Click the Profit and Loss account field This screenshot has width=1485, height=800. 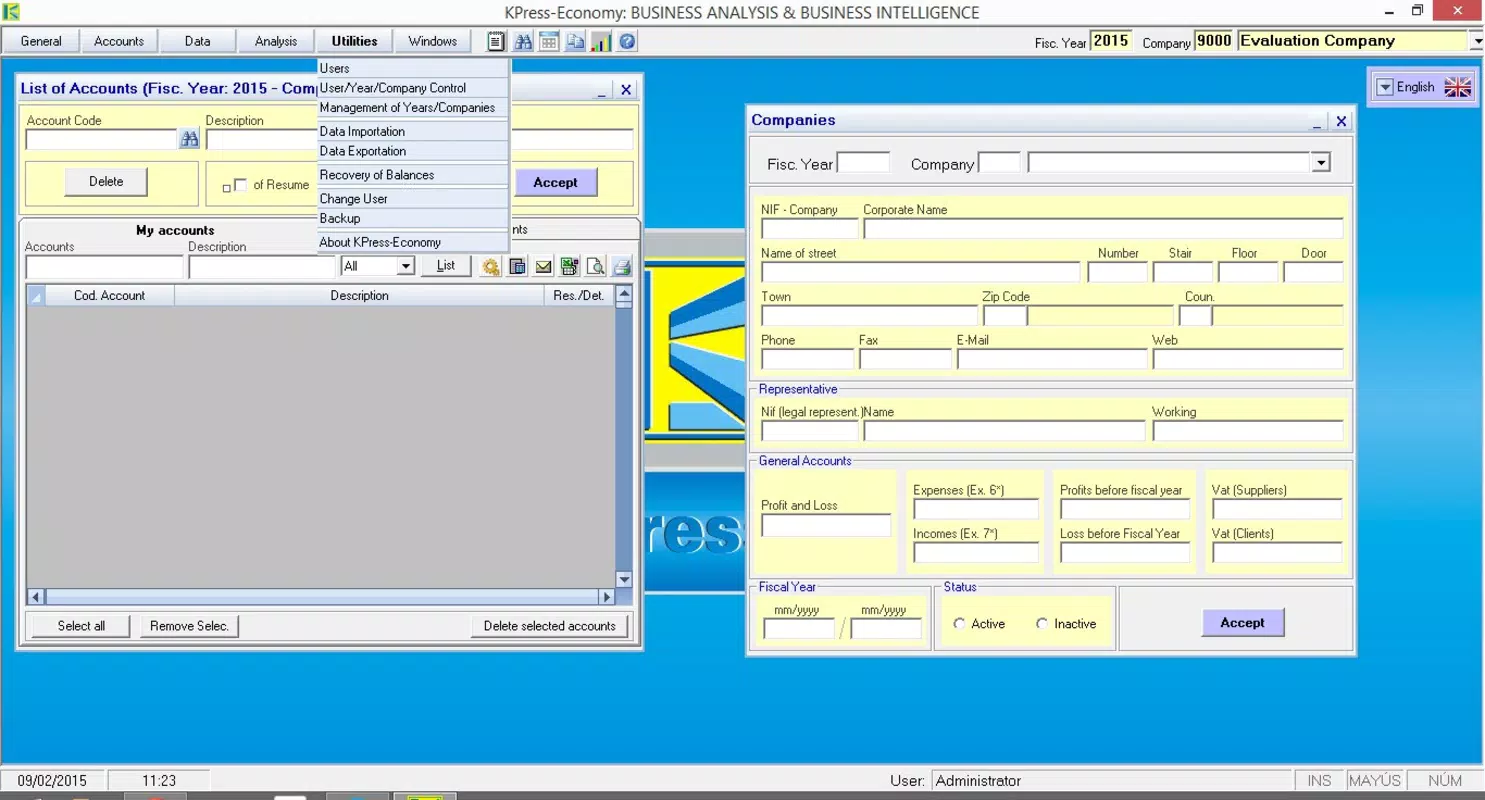click(826, 526)
